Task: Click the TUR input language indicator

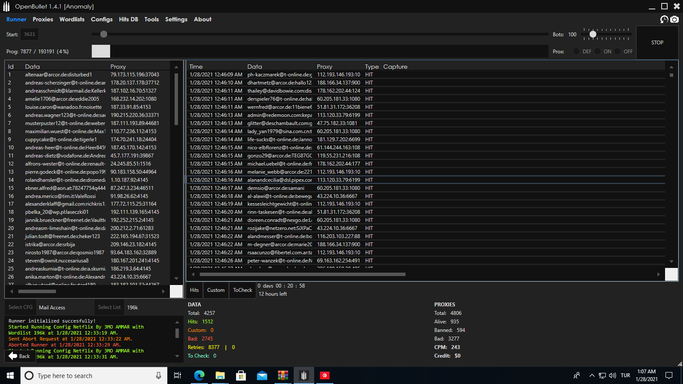Action: click(626, 375)
